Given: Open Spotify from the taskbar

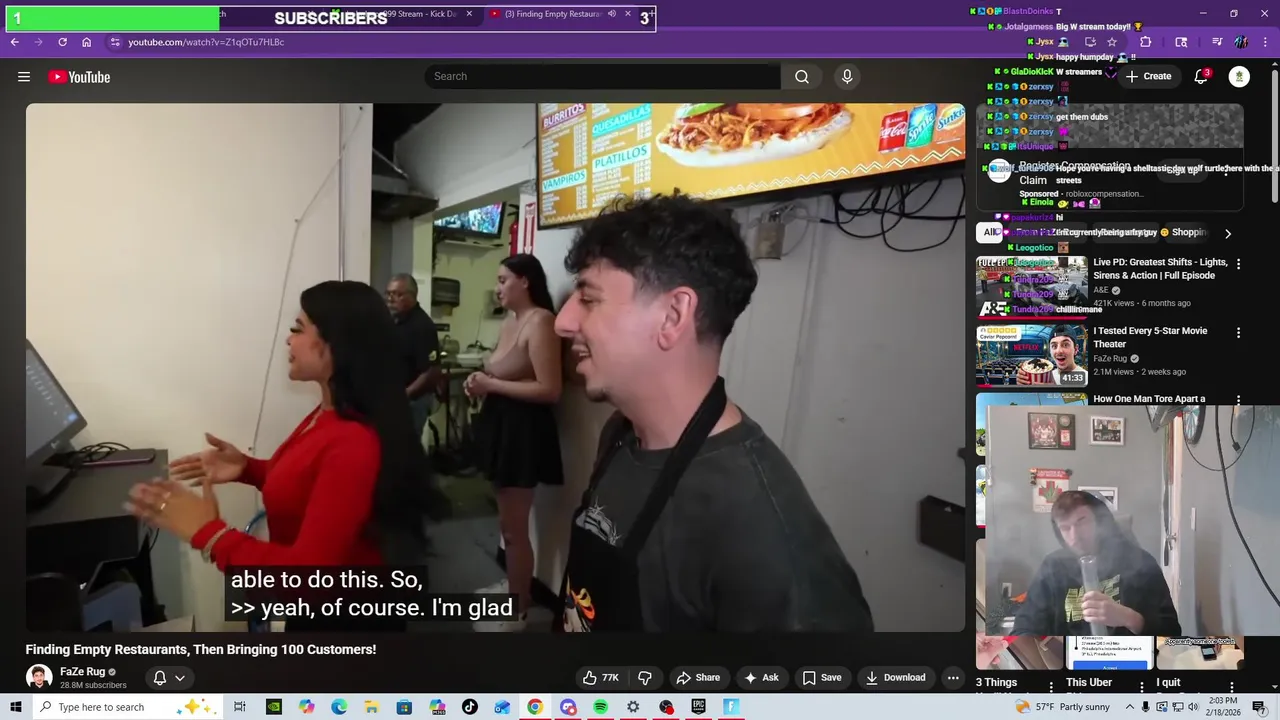Looking at the screenshot, I should pos(600,707).
